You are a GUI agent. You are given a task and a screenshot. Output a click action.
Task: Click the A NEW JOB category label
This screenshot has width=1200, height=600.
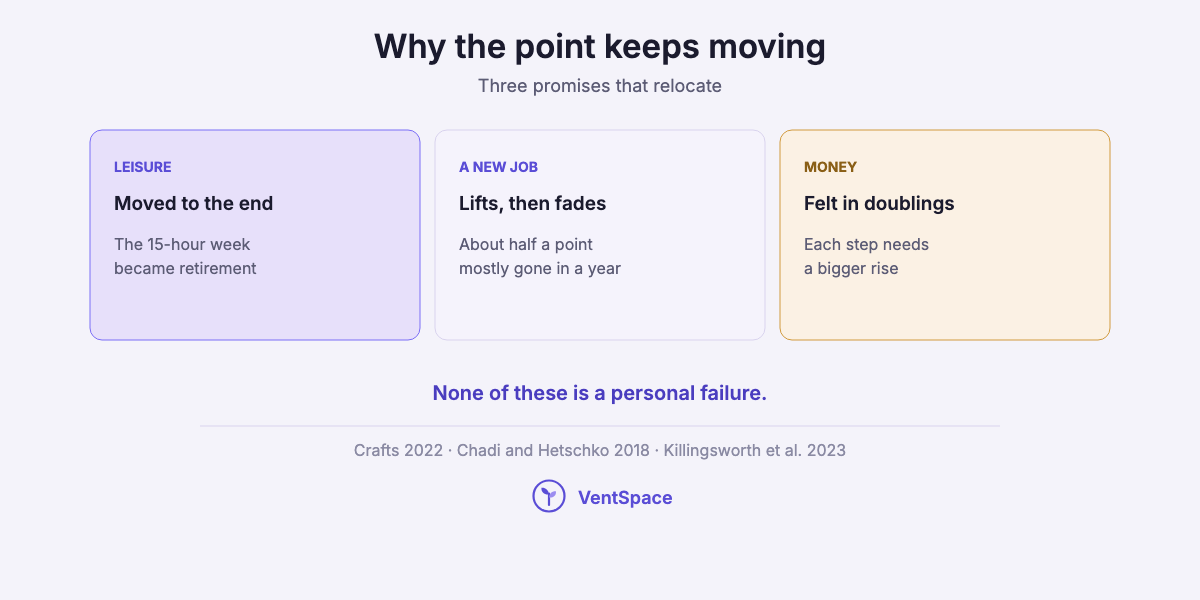[499, 167]
